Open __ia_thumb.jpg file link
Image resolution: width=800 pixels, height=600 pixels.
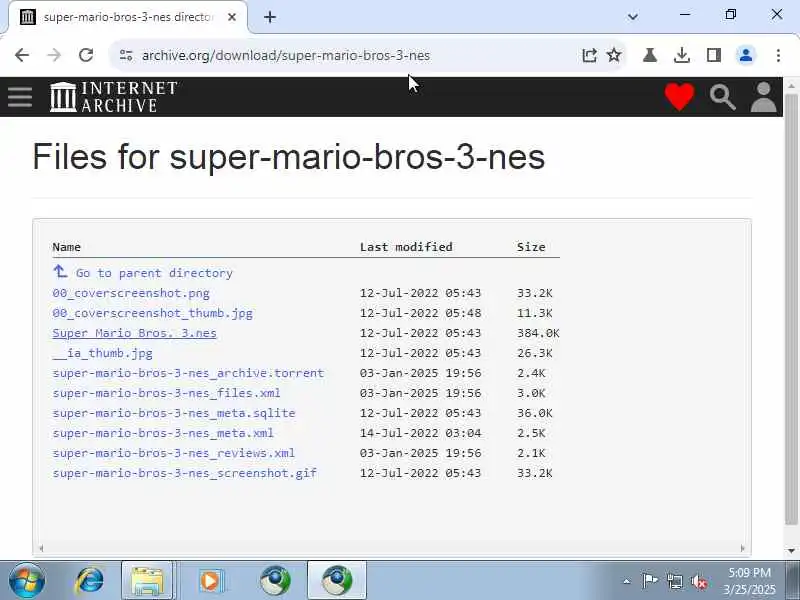[x=103, y=353]
